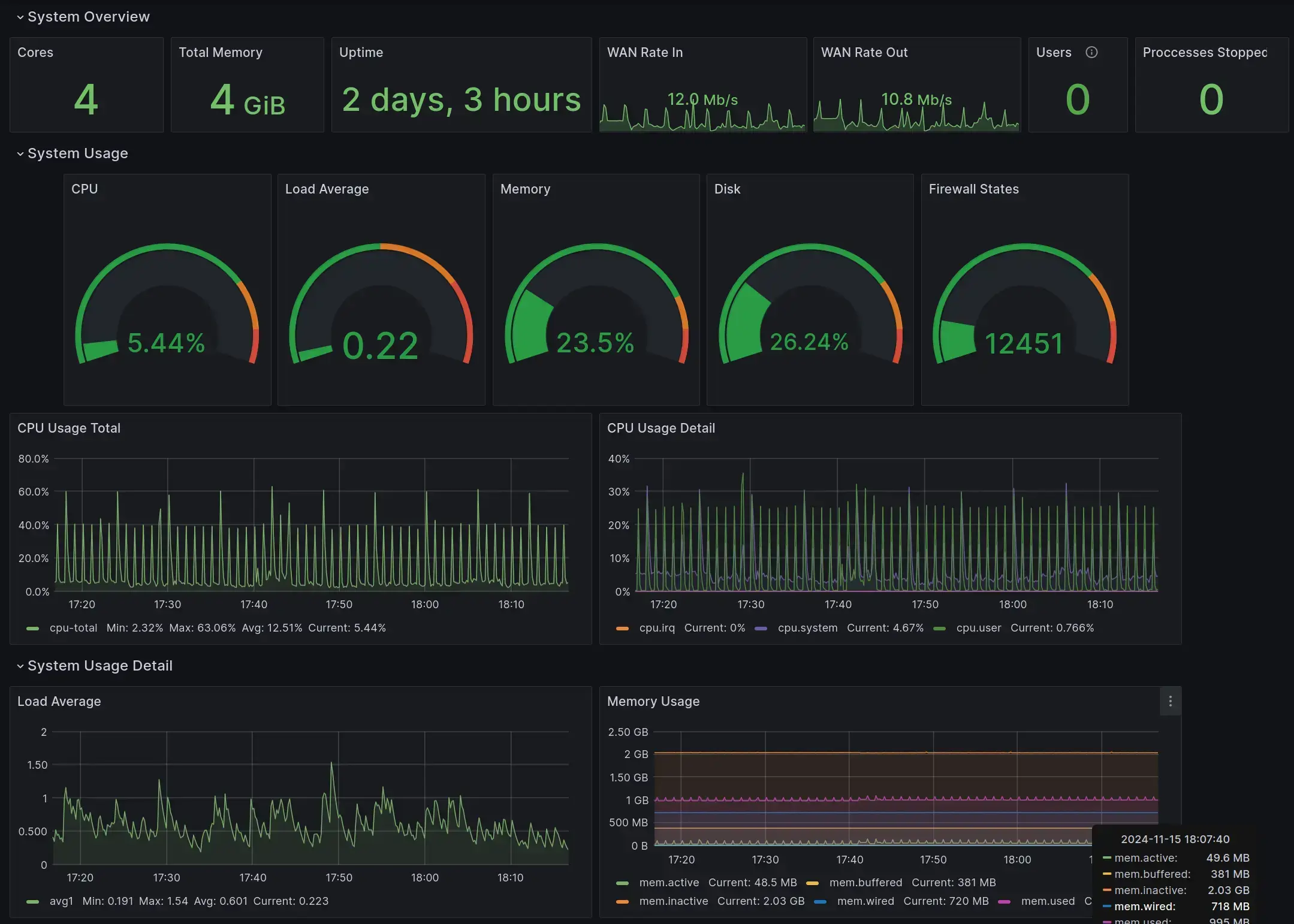Open the three-dot menu of Memory Usage panel
This screenshot has height=924, width=1294.
(x=1170, y=701)
